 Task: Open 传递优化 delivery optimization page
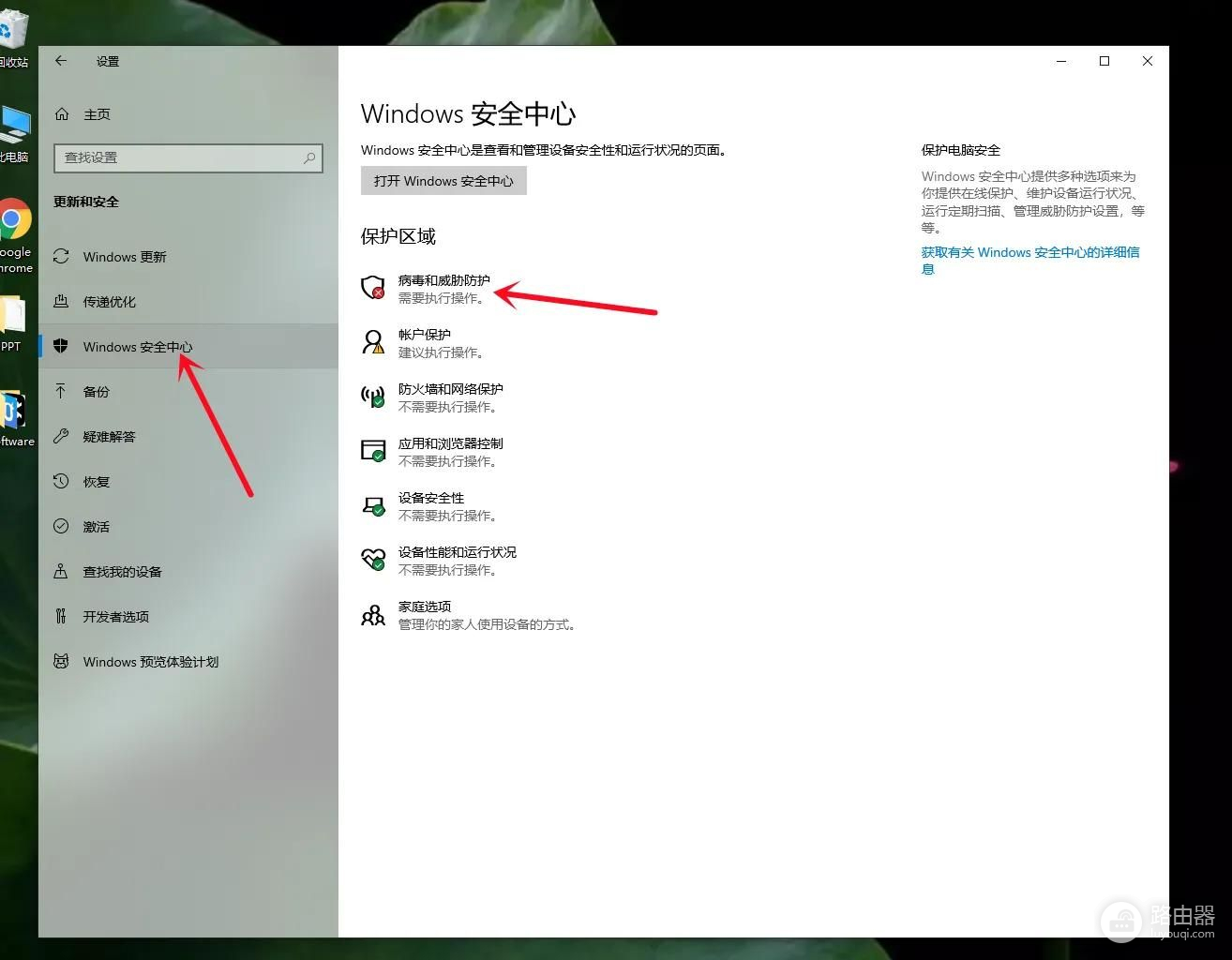coord(109,302)
